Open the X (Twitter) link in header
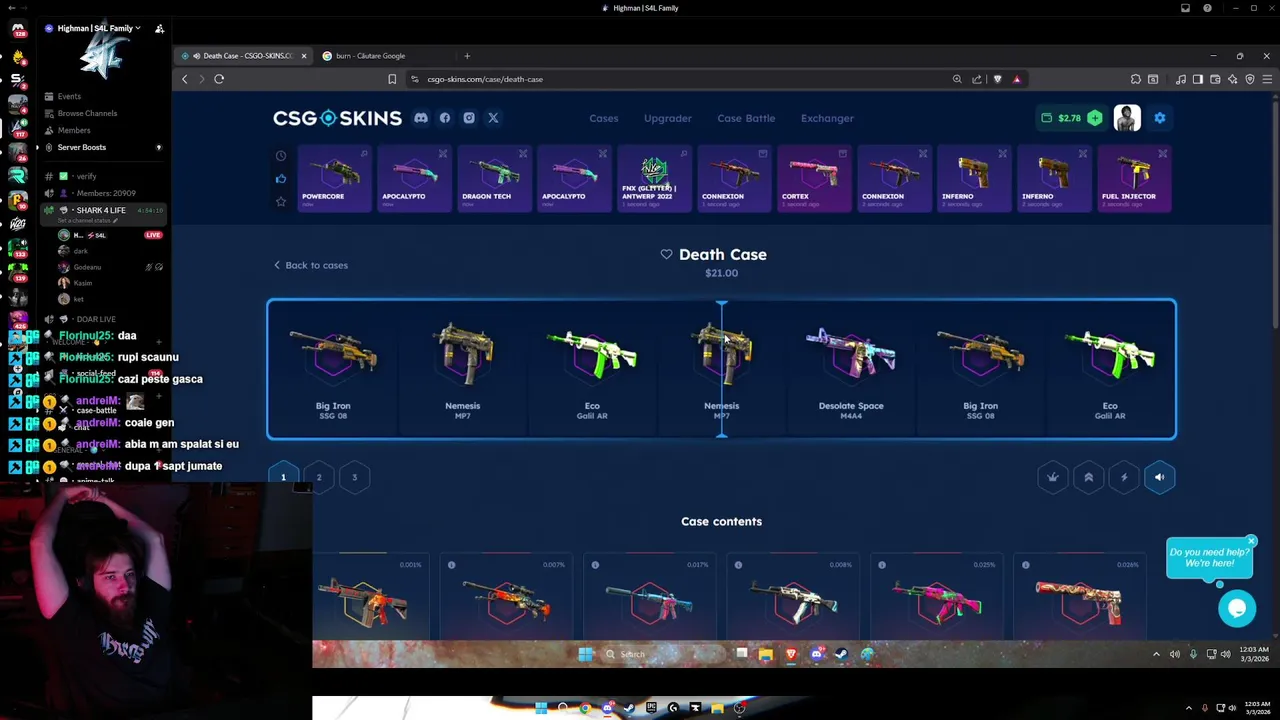The width and height of the screenshot is (1280, 720). coord(493,118)
